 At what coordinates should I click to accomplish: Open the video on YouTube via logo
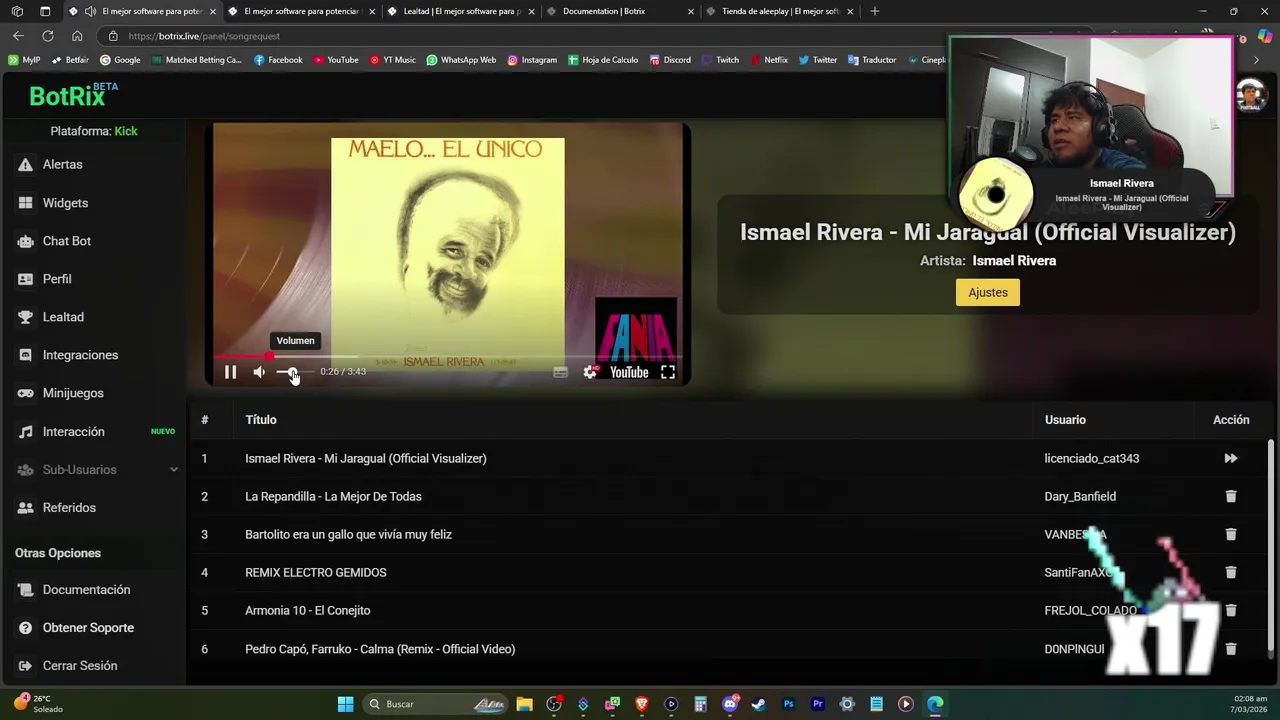point(629,372)
